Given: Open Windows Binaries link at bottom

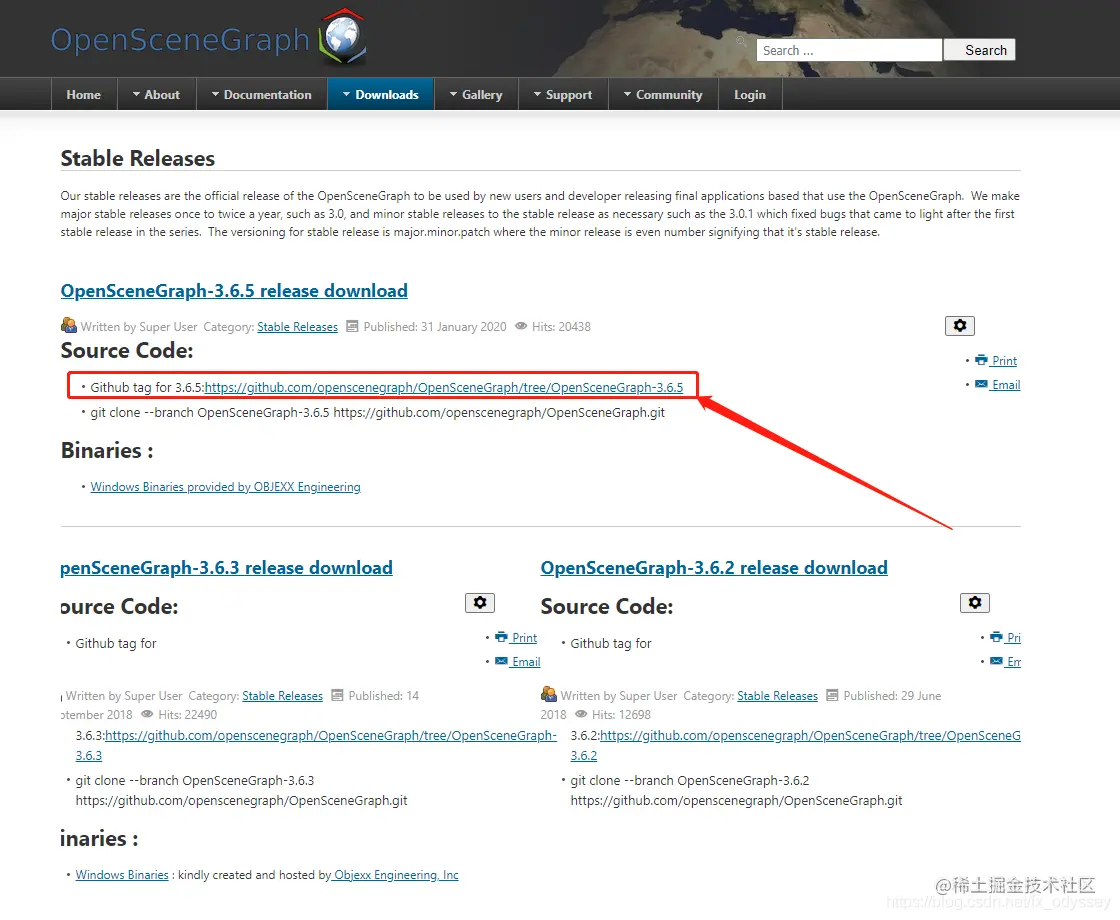Looking at the screenshot, I should 122,875.
